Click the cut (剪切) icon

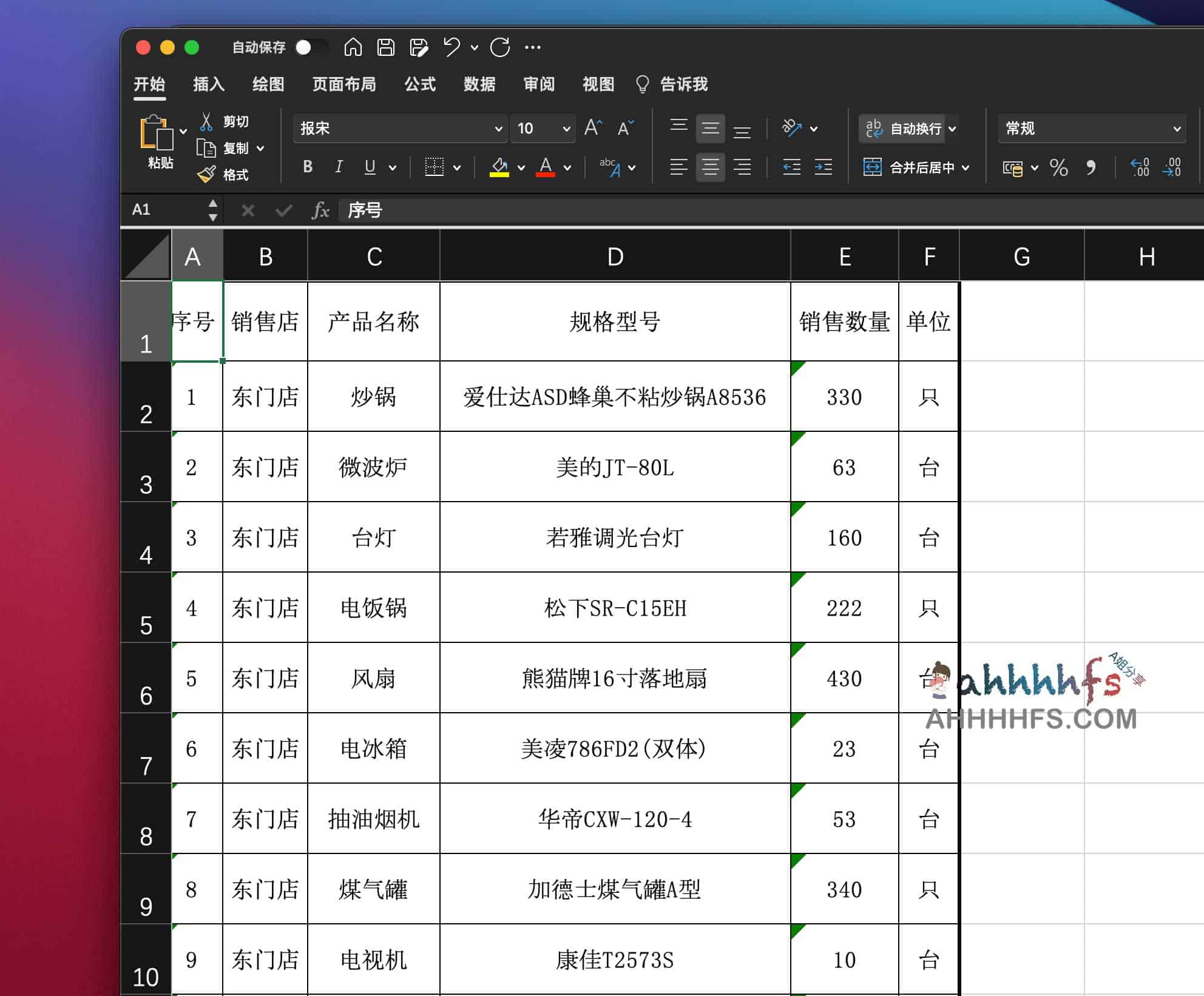207,121
